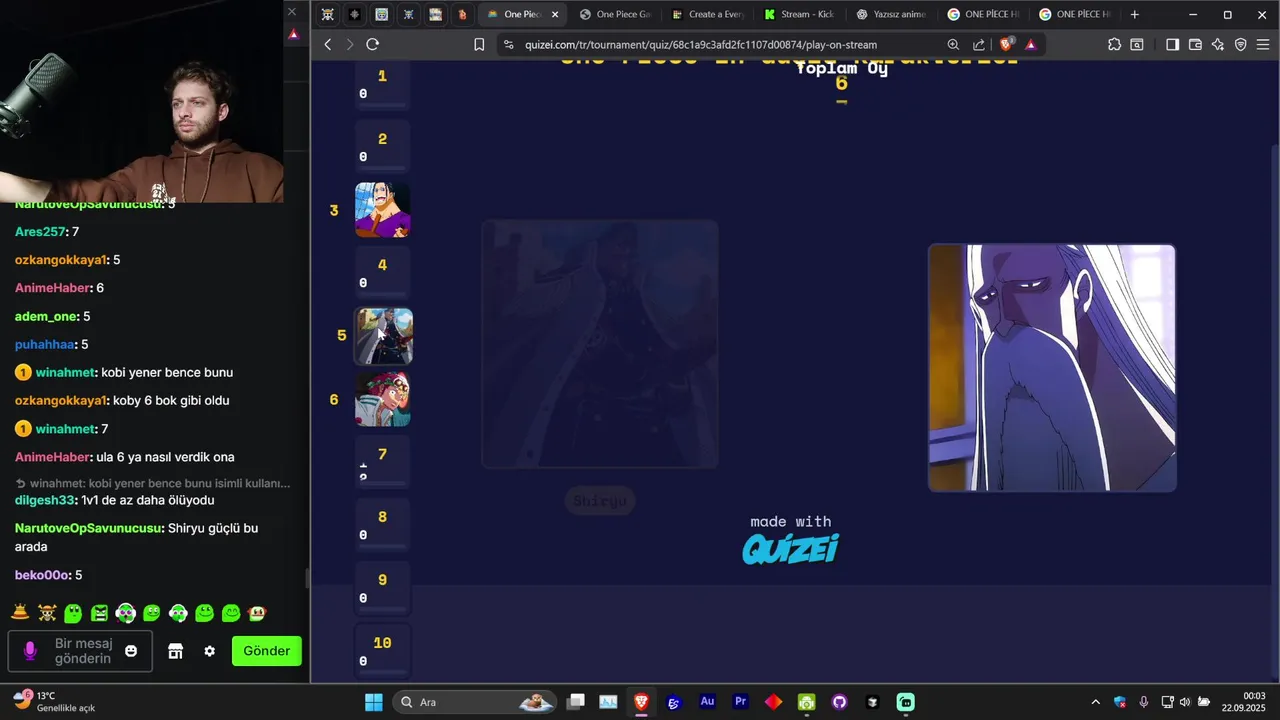
Task: Click the faded Shiryu name label
Action: coord(600,501)
